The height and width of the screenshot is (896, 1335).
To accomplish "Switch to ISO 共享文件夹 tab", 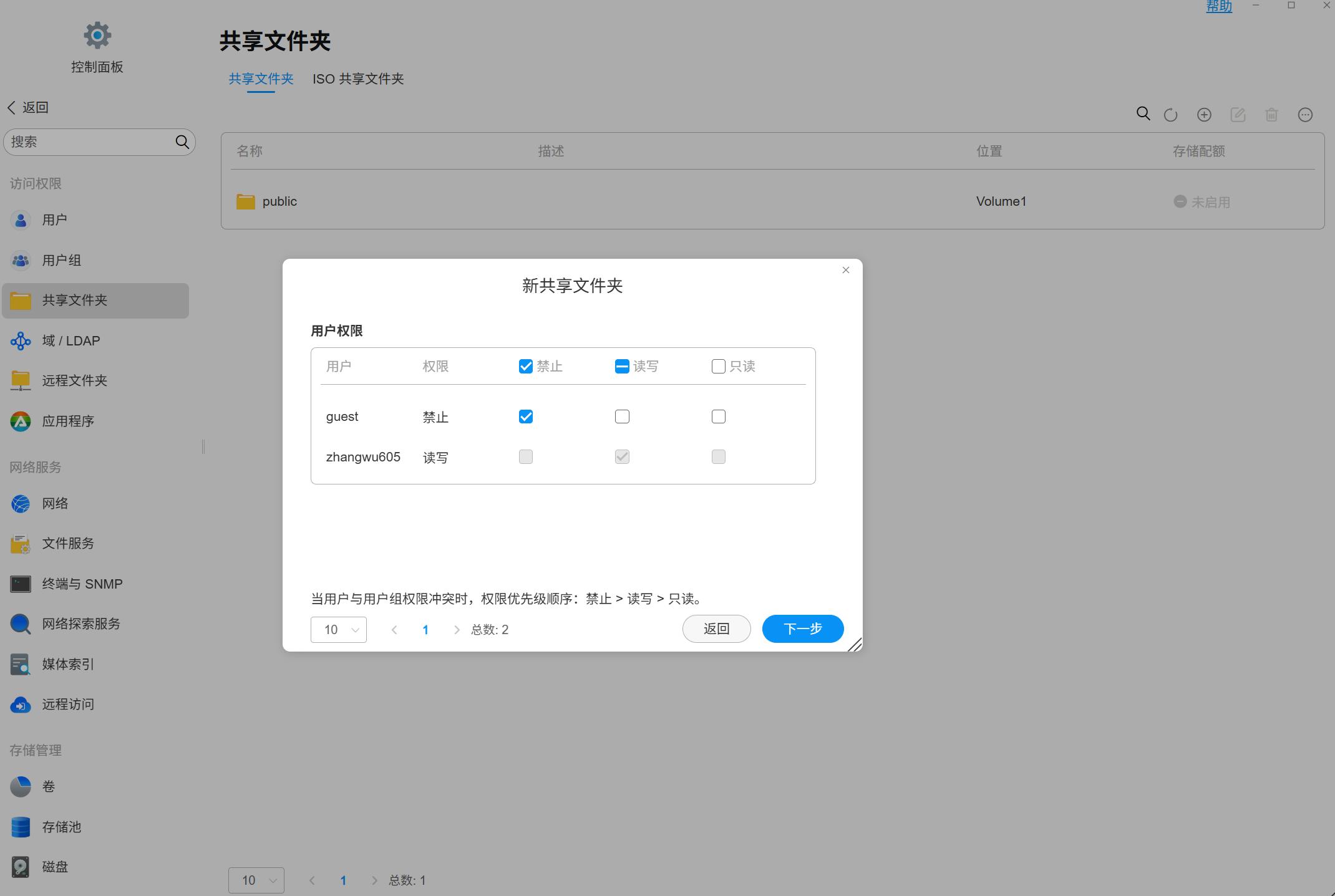I will click(x=358, y=79).
